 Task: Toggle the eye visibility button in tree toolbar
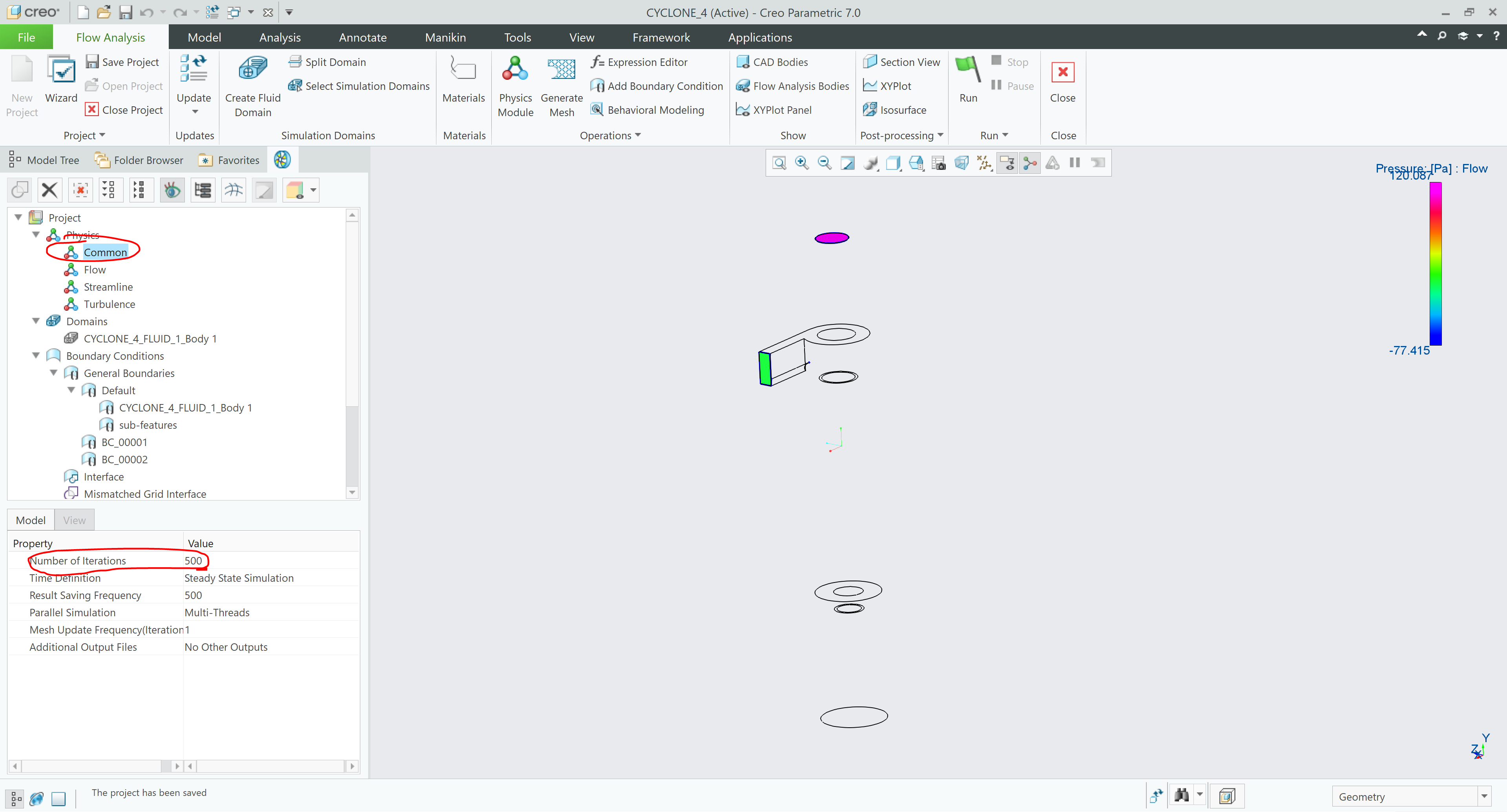(x=172, y=190)
